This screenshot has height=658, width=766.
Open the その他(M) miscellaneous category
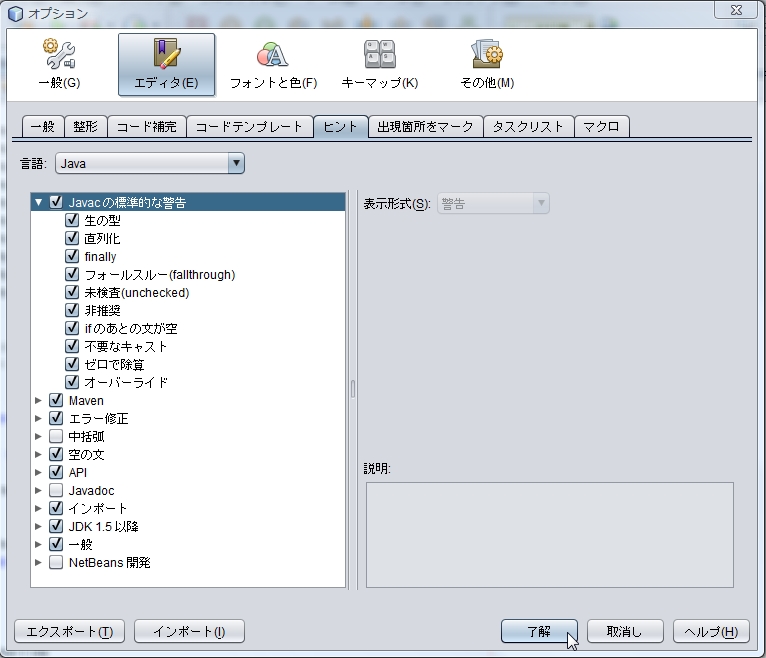pyautogui.click(x=487, y=64)
